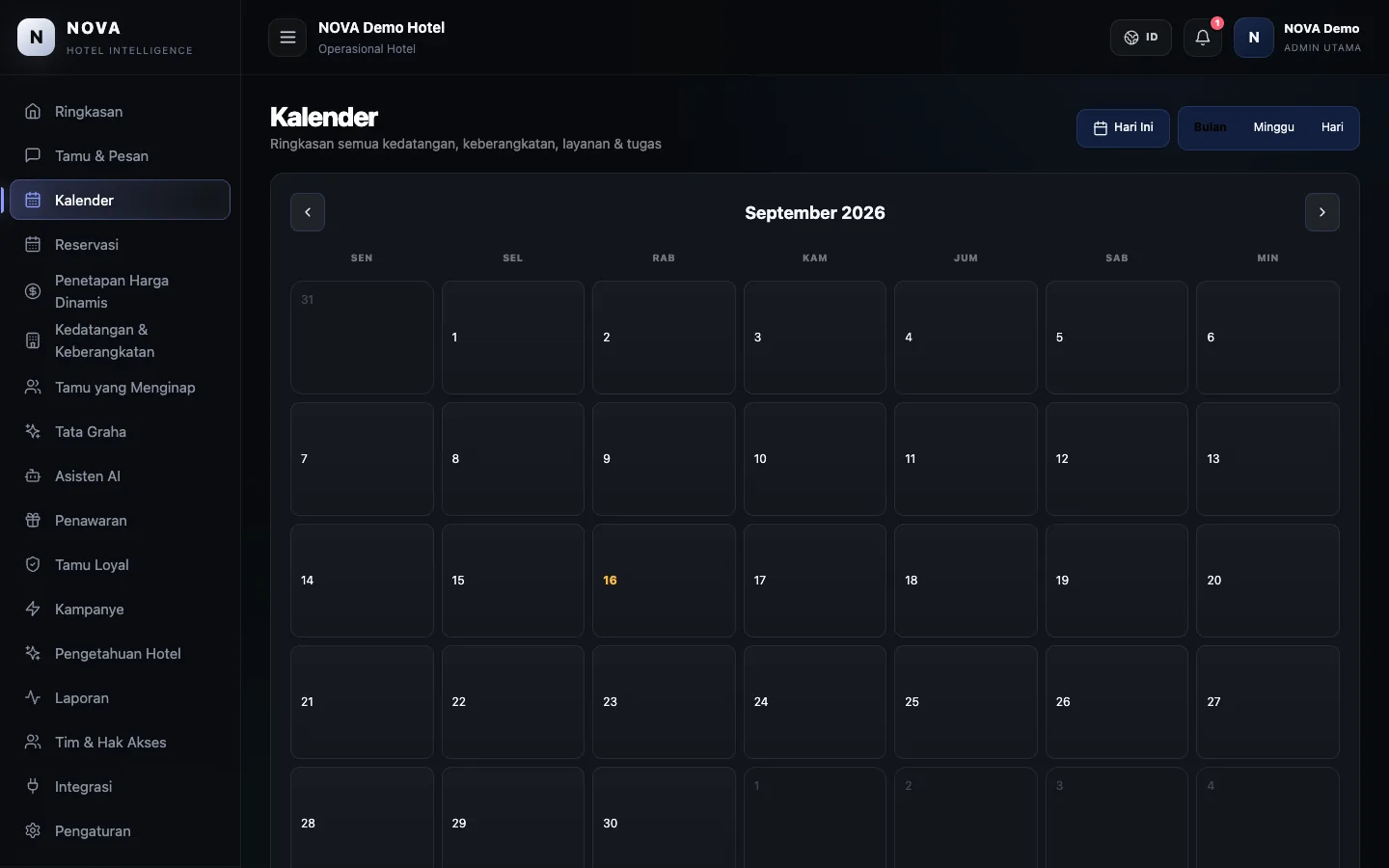This screenshot has width=1389, height=868.
Task: Click the NOVA logo tile in the sidebar
Action: [x=37, y=38]
